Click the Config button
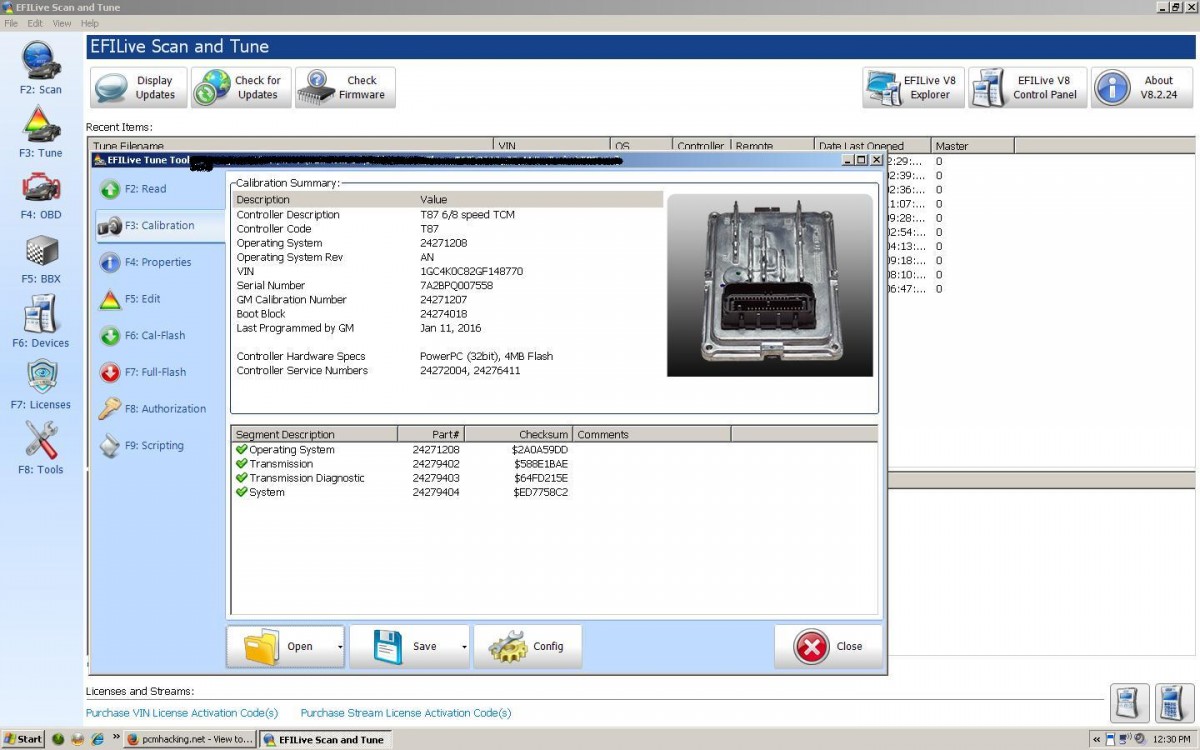The width and height of the screenshot is (1200, 750). 527,647
